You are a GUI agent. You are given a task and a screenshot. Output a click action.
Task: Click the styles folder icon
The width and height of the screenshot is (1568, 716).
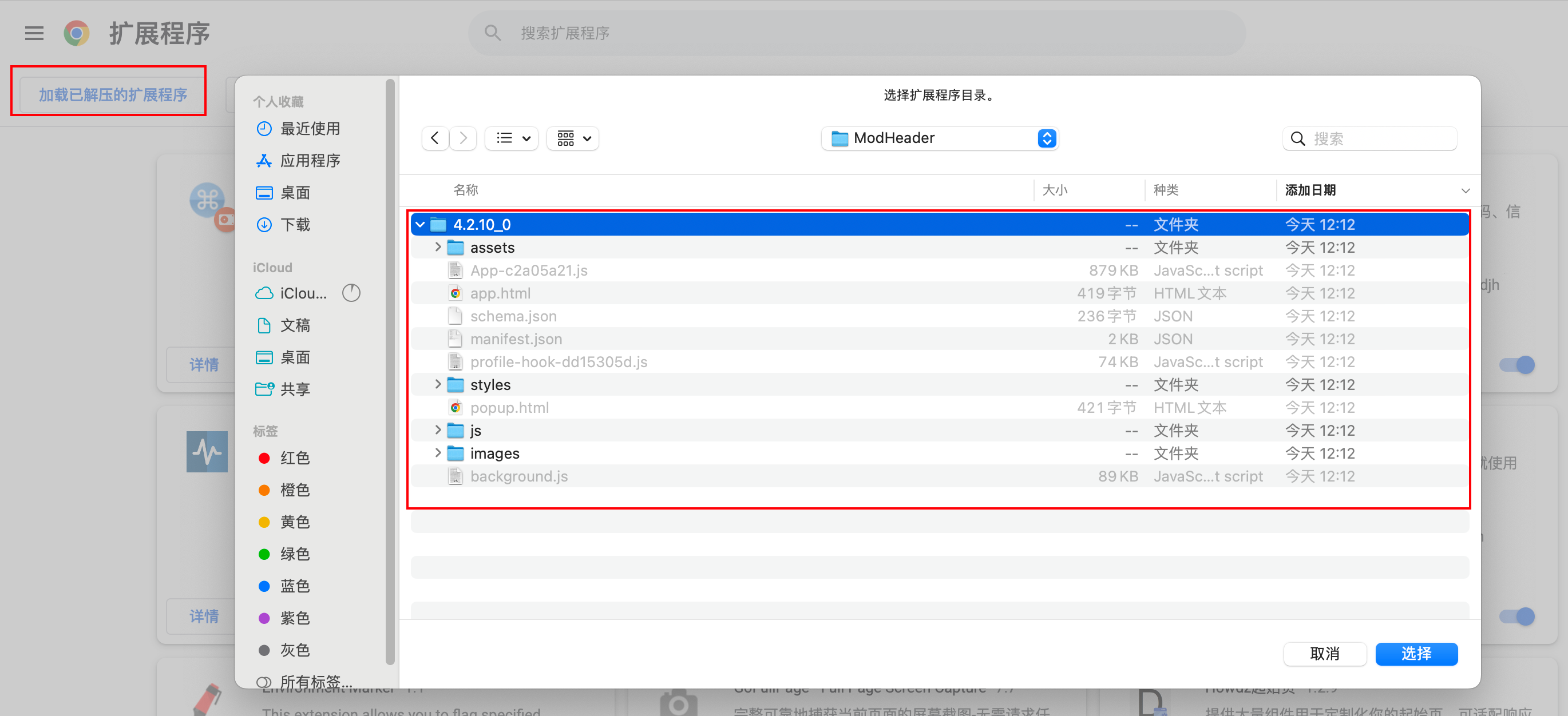[x=456, y=385]
